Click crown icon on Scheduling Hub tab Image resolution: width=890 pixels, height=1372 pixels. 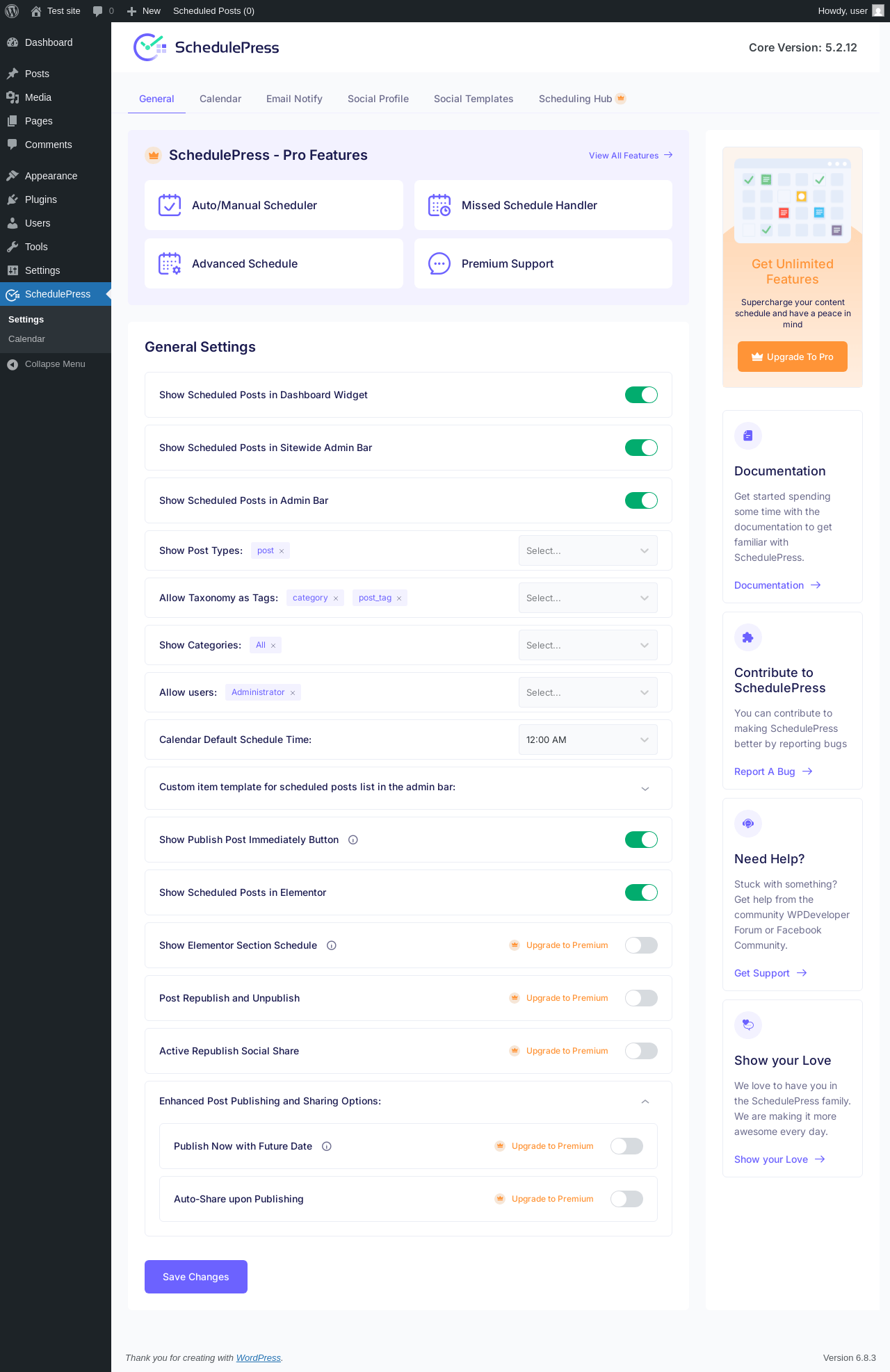click(621, 99)
